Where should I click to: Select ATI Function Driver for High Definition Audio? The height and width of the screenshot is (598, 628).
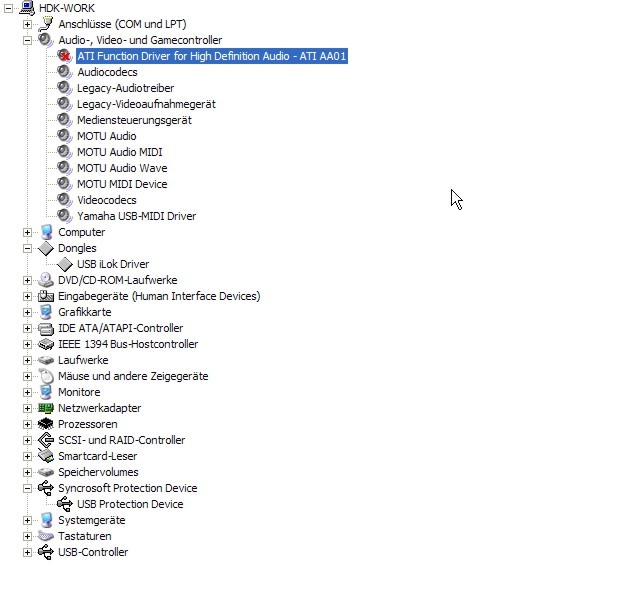(x=212, y=56)
